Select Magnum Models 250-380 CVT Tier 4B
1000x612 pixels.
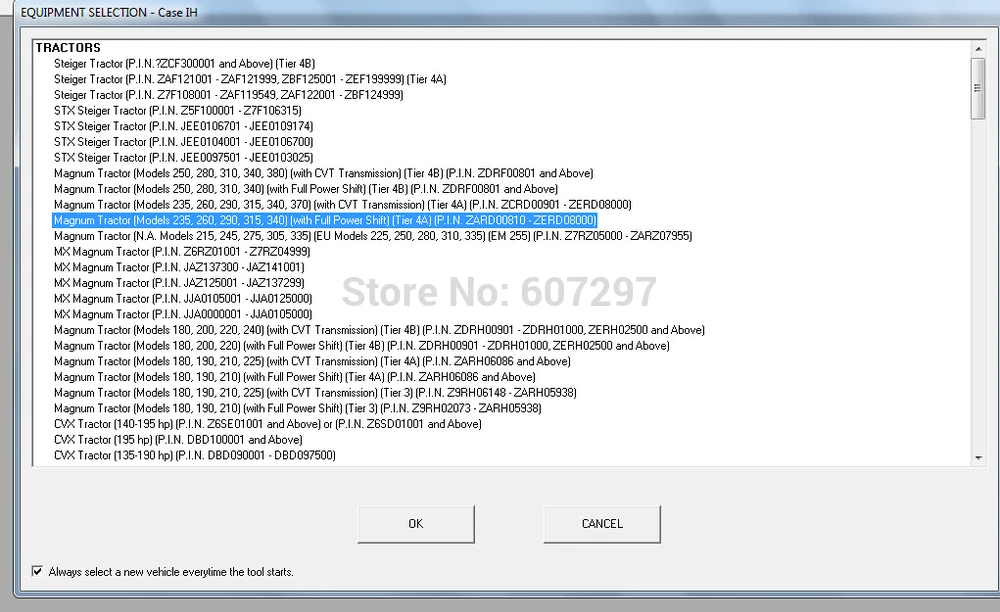coord(324,173)
